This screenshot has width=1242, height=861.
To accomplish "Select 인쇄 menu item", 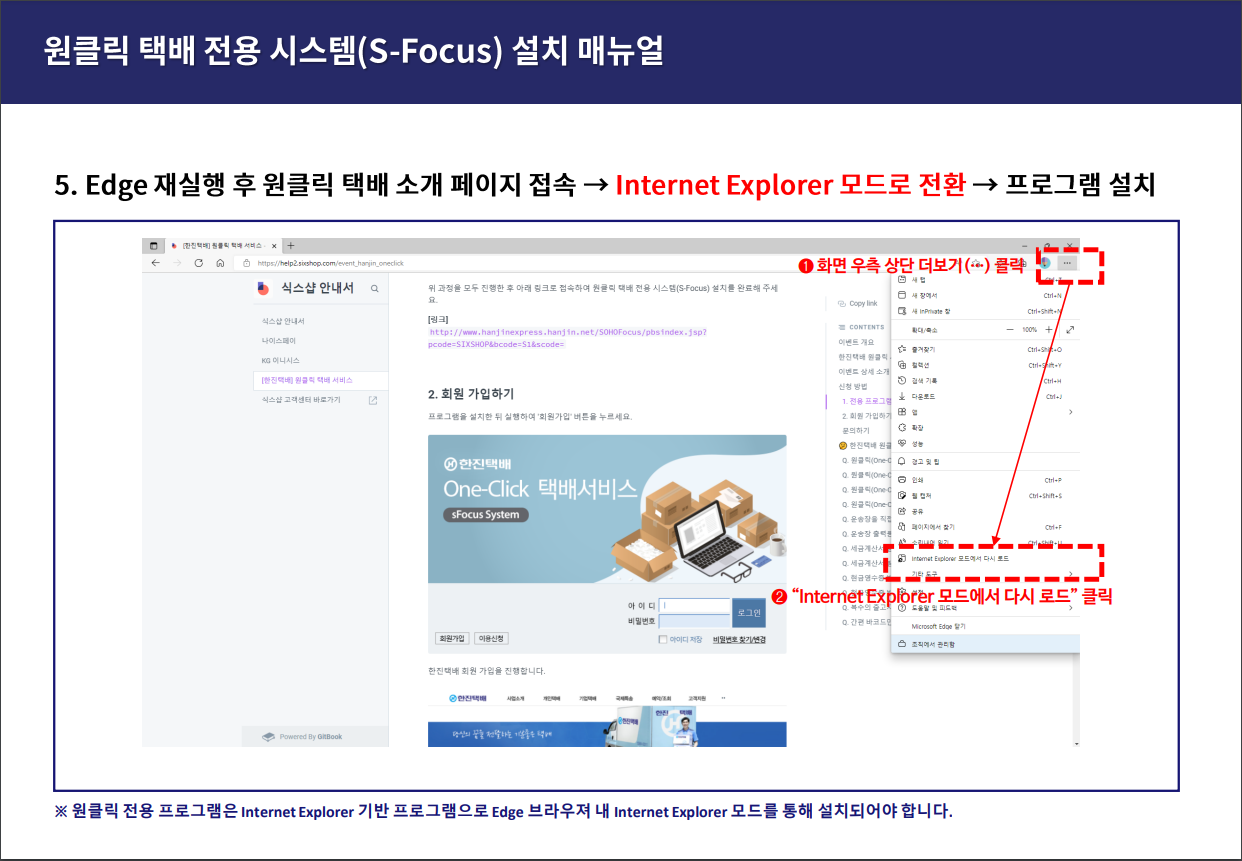I will click(985, 480).
